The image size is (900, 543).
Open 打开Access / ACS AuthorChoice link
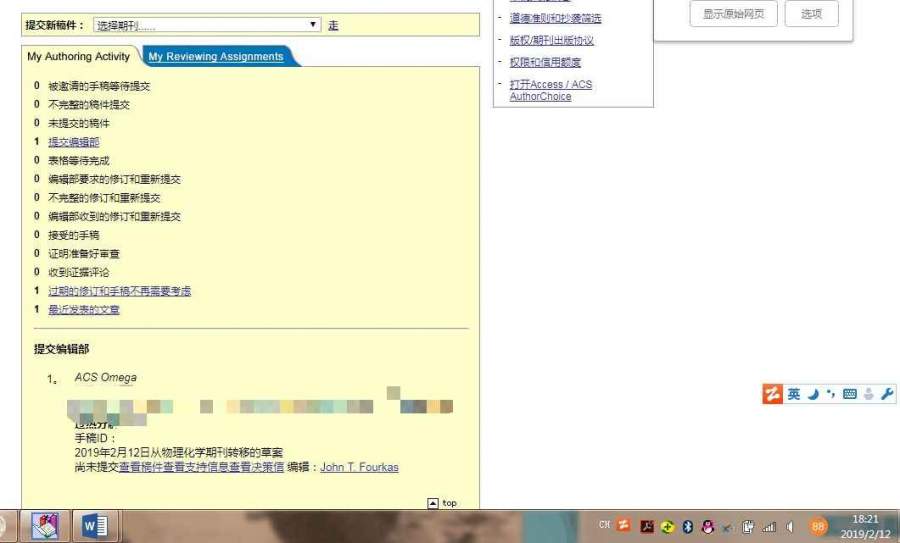[550, 90]
